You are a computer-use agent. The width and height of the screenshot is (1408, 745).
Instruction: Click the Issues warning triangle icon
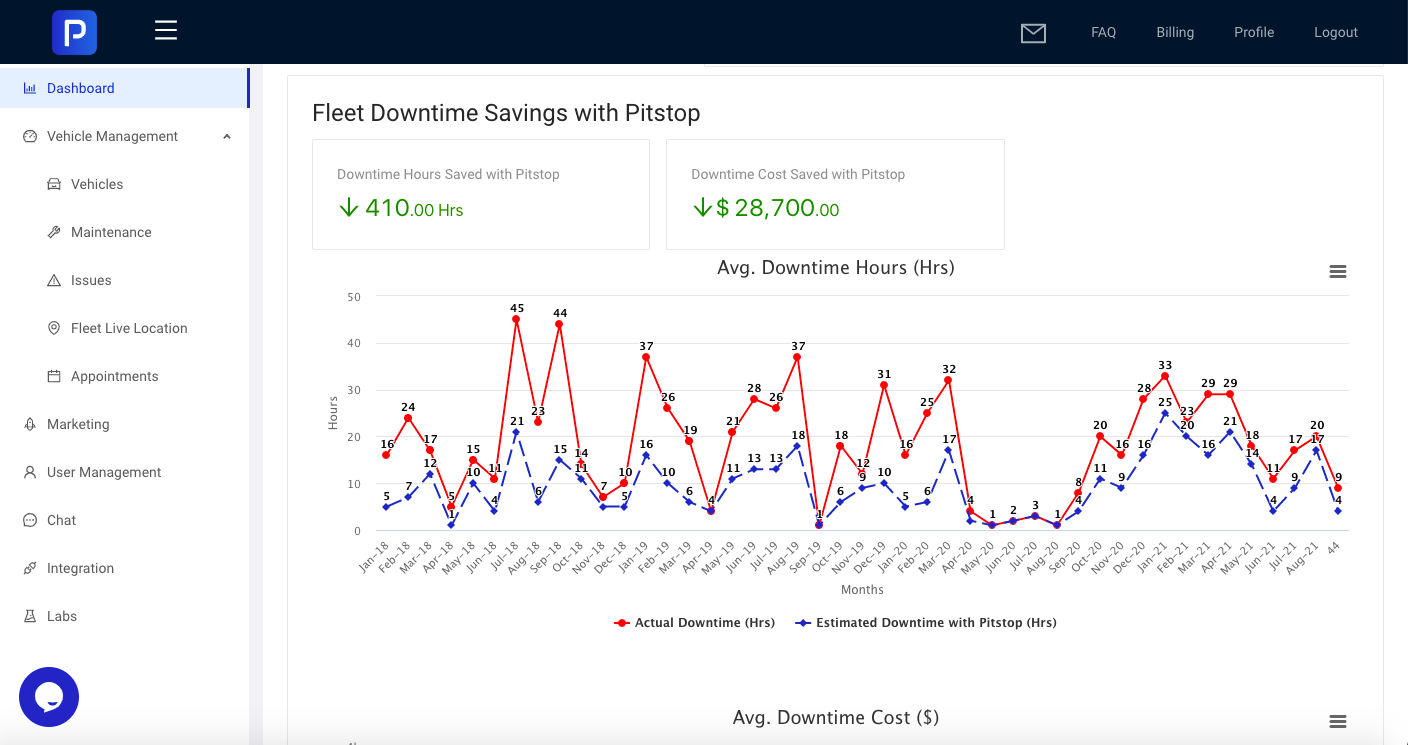pyautogui.click(x=54, y=280)
